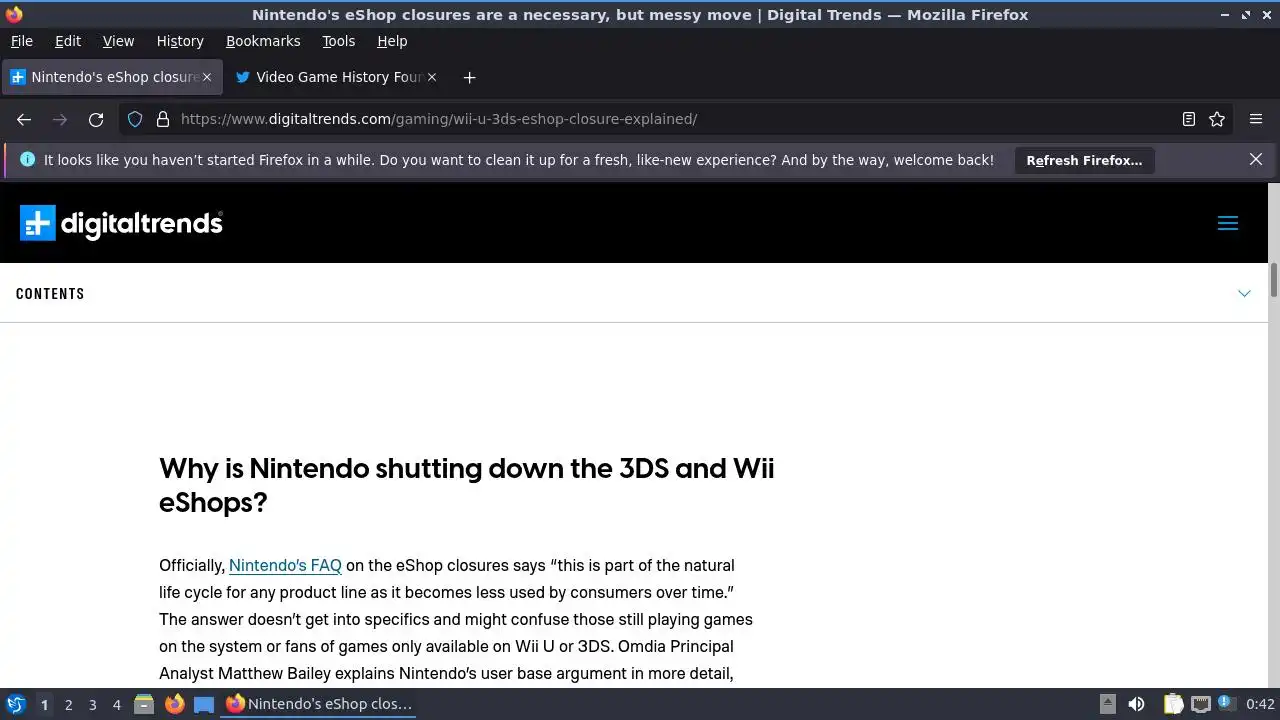The height and width of the screenshot is (720, 1280).
Task: Click the taskbar clock showing 0:42
Action: (x=1260, y=704)
